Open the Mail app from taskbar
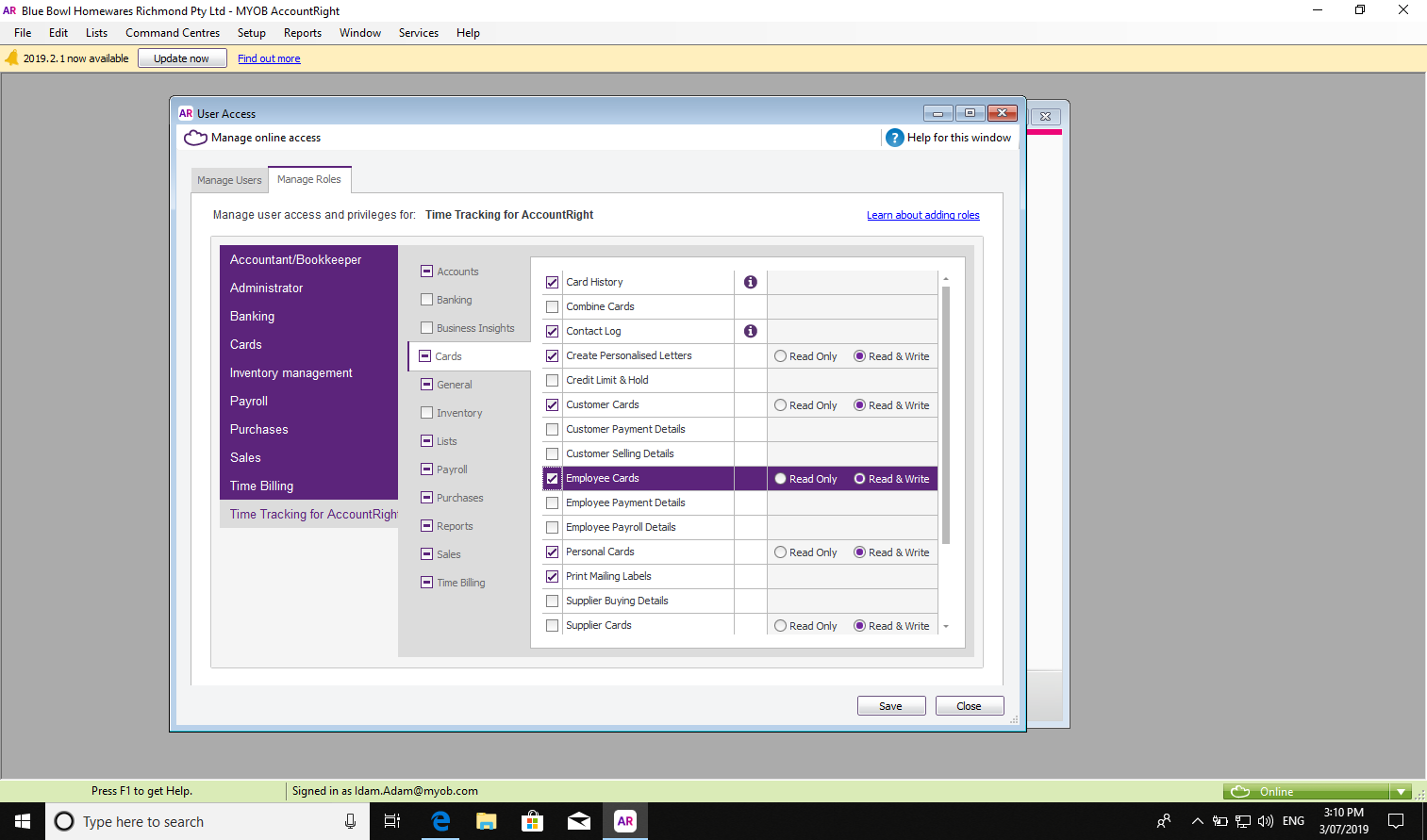 (578, 821)
